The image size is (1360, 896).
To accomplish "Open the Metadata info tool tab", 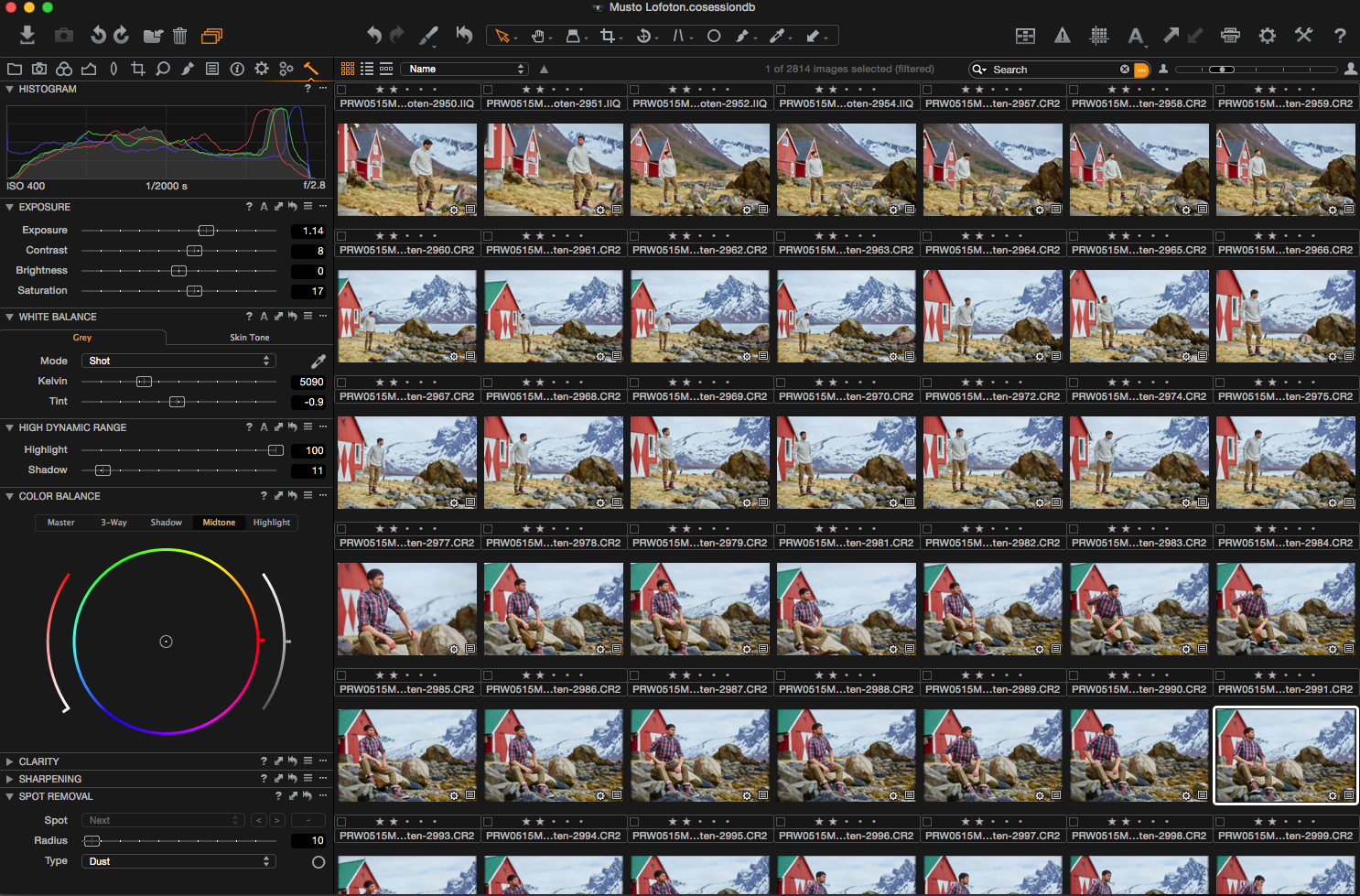I will (x=237, y=69).
